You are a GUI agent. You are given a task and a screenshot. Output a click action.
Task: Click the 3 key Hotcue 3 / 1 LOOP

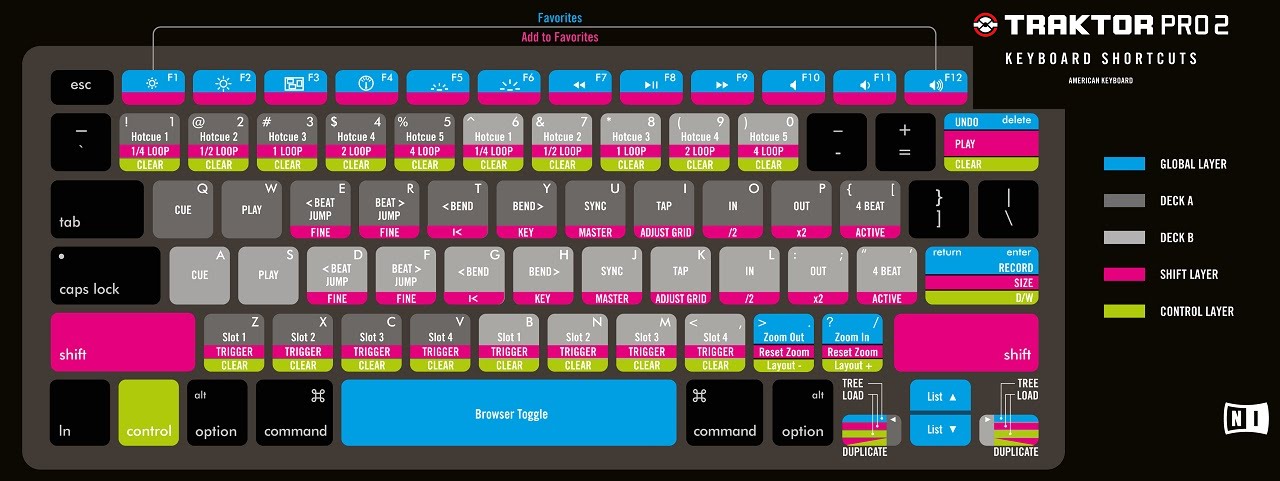click(287, 142)
